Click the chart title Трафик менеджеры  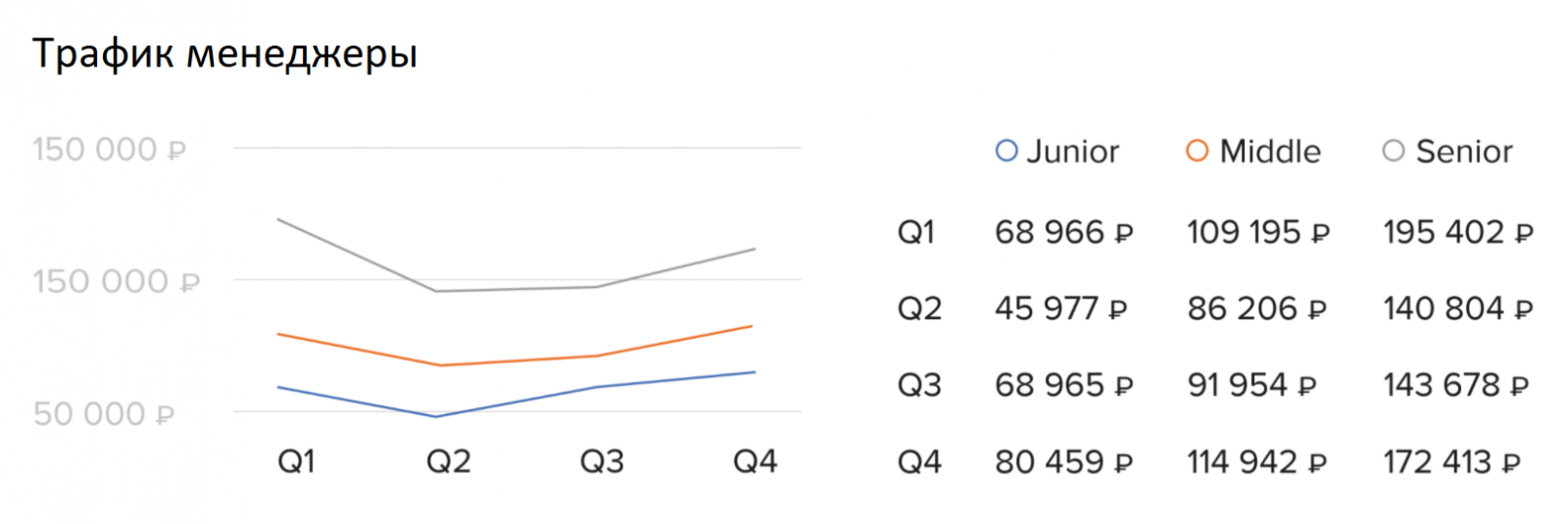tap(225, 53)
